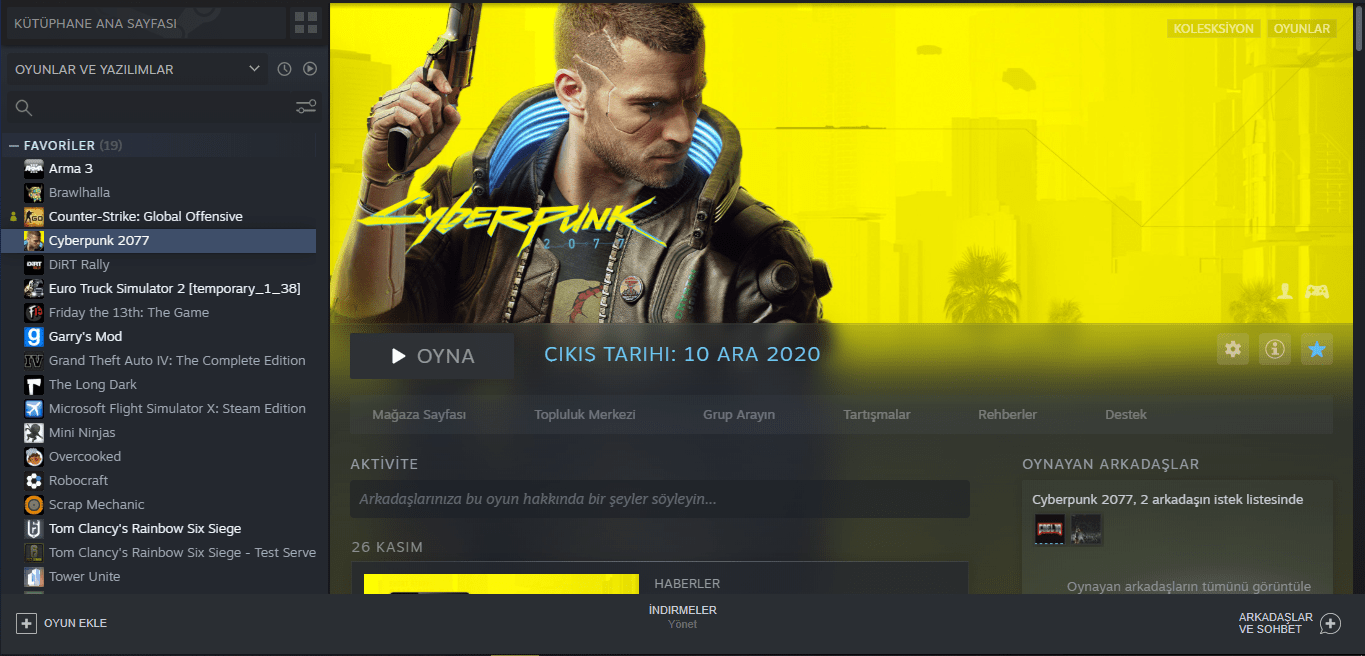Click the OYNA play button
The height and width of the screenshot is (656, 1365).
[432, 356]
